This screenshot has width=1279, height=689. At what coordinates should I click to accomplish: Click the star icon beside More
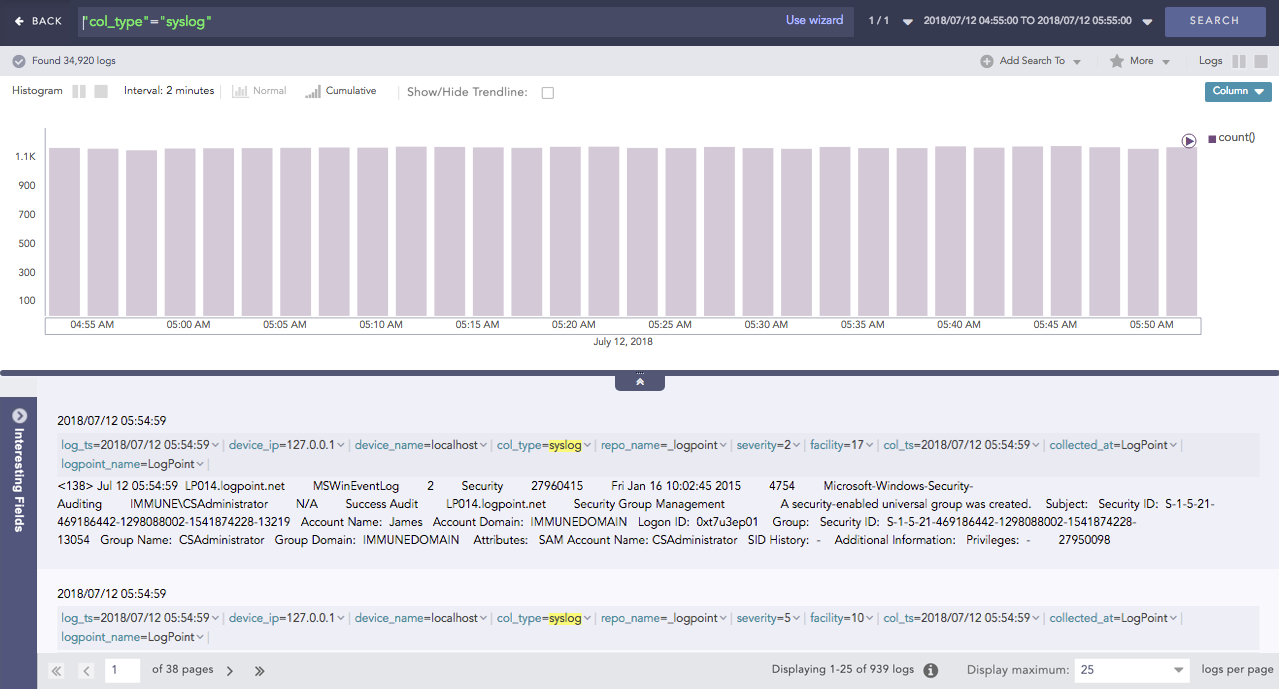coord(1119,60)
